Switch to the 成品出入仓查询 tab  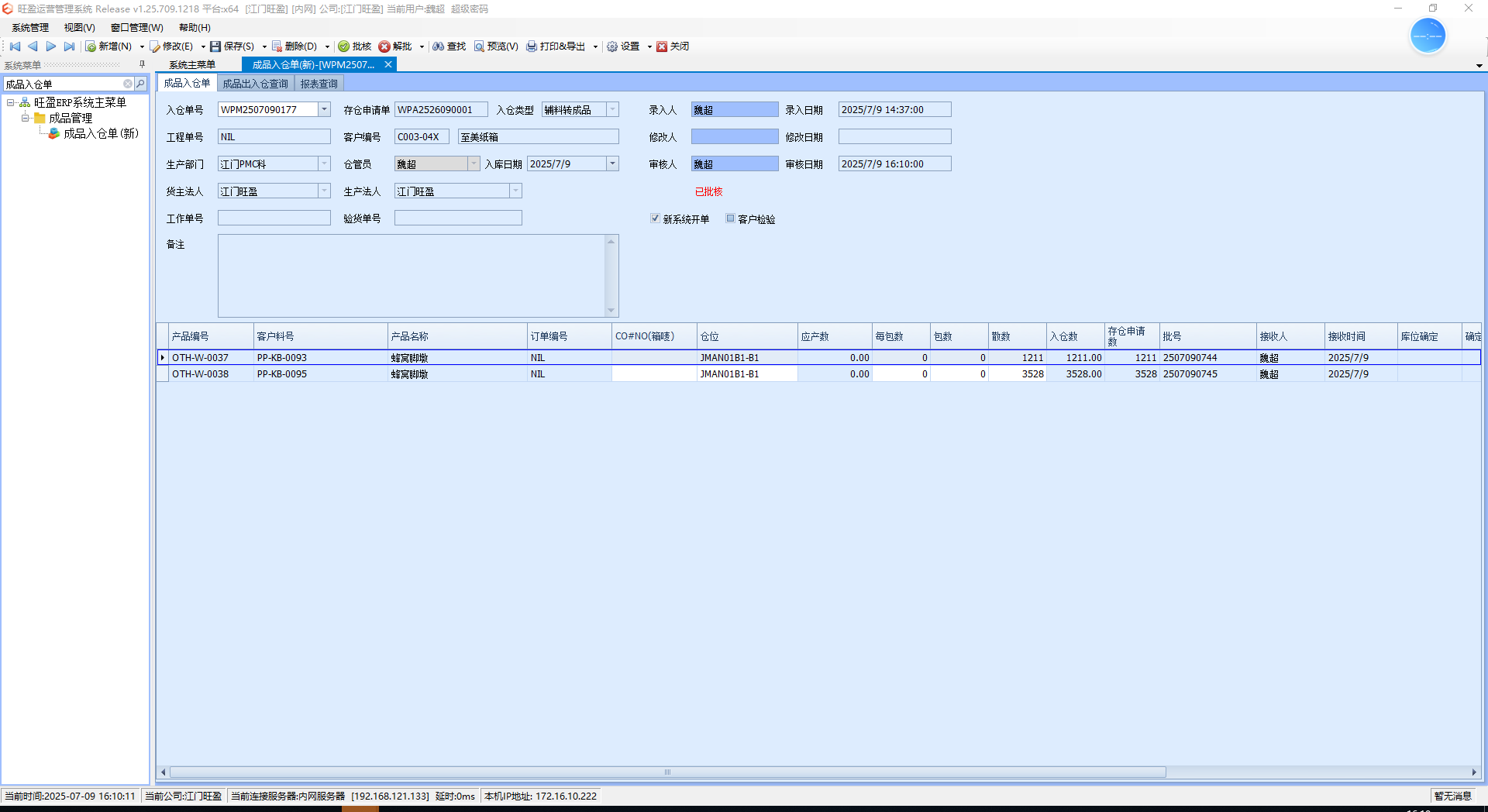click(x=255, y=84)
